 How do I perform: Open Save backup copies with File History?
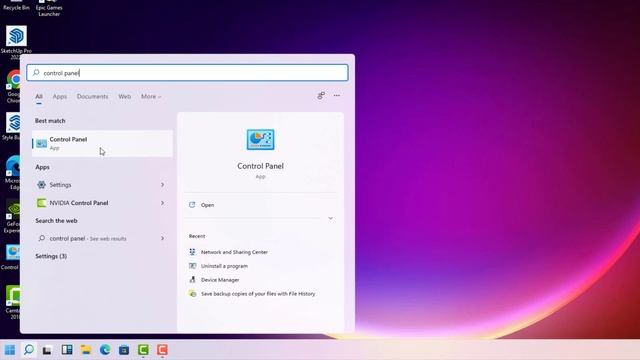click(x=258, y=294)
